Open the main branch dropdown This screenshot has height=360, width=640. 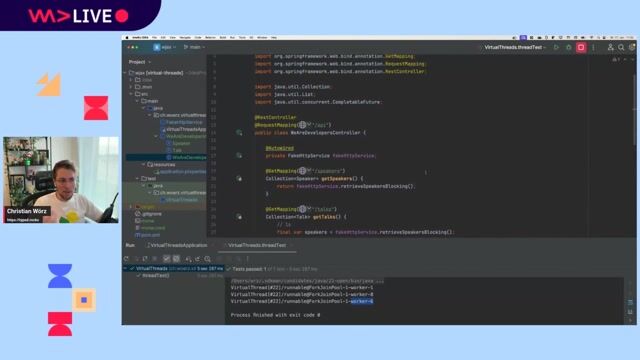pyautogui.click(x=195, y=47)
